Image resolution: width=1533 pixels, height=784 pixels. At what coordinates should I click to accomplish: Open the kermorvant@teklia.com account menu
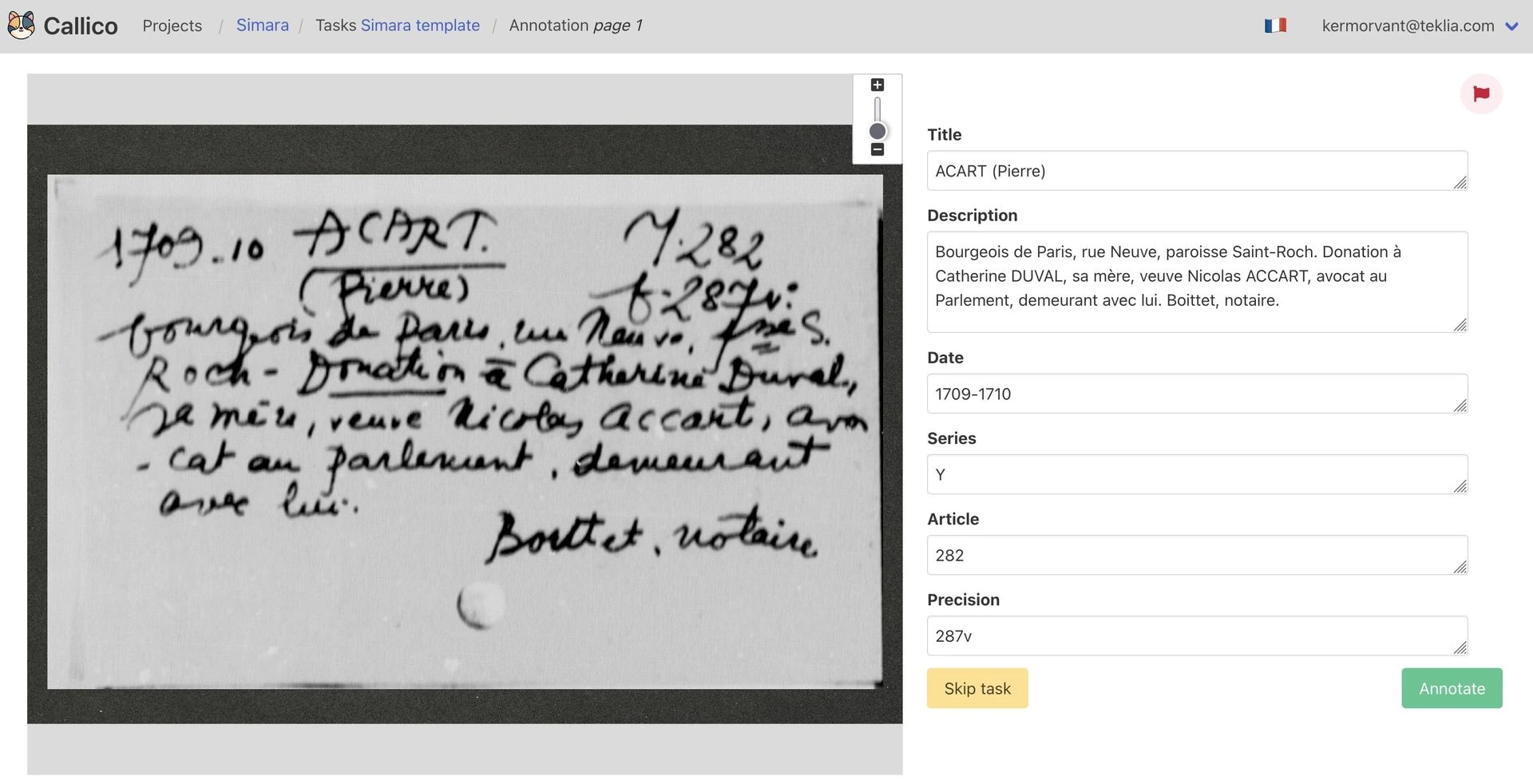1408,26
